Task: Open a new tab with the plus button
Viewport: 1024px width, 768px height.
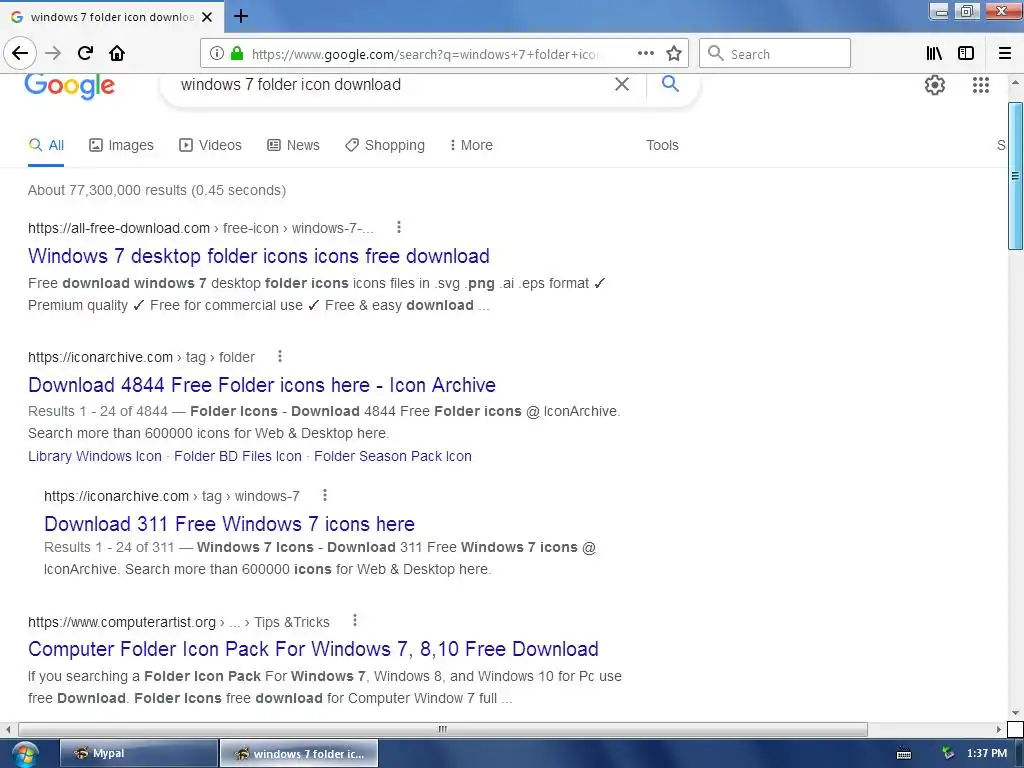Action: [240, 16]
